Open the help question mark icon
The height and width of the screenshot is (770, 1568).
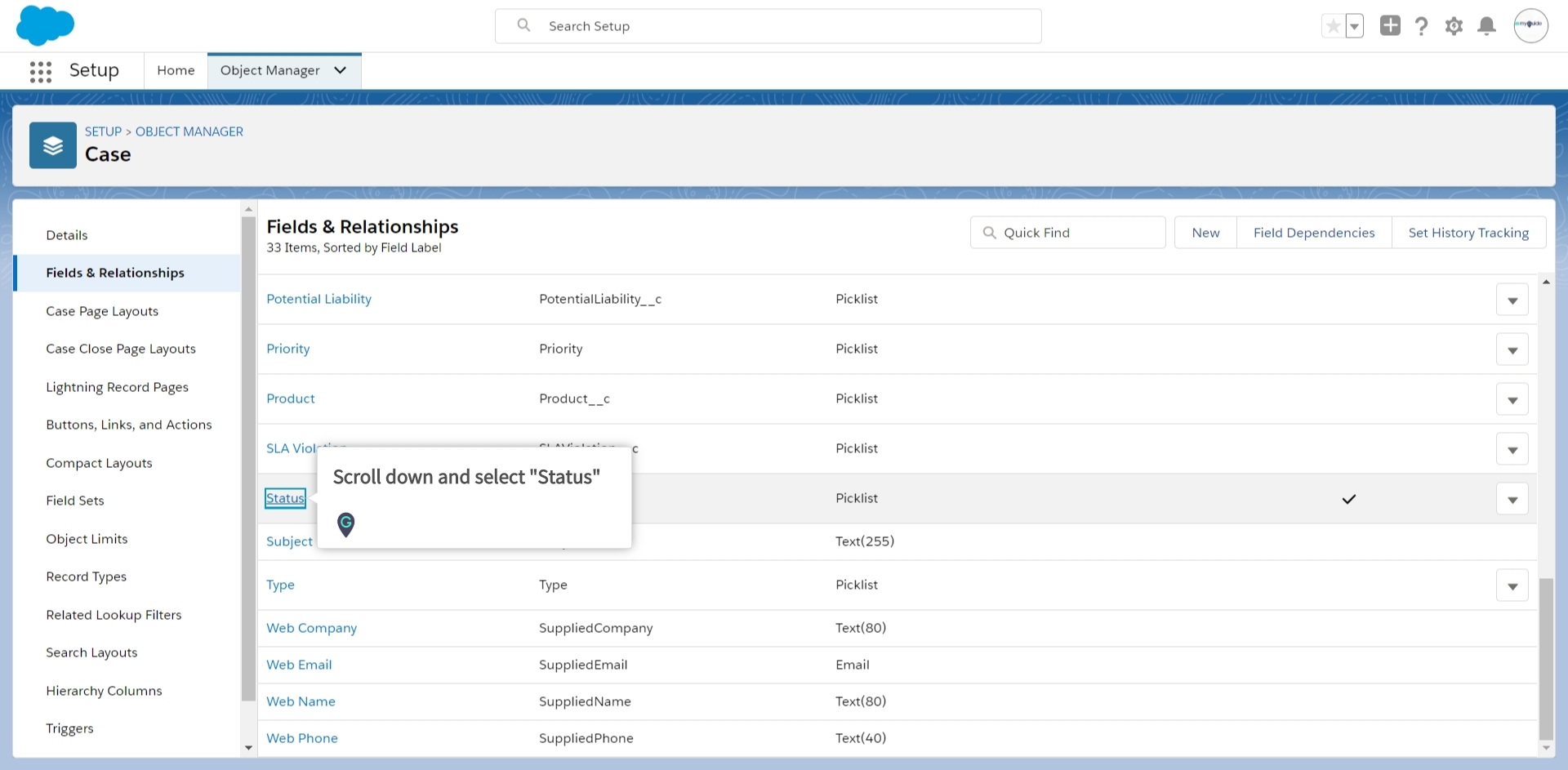pos(1422,26)
